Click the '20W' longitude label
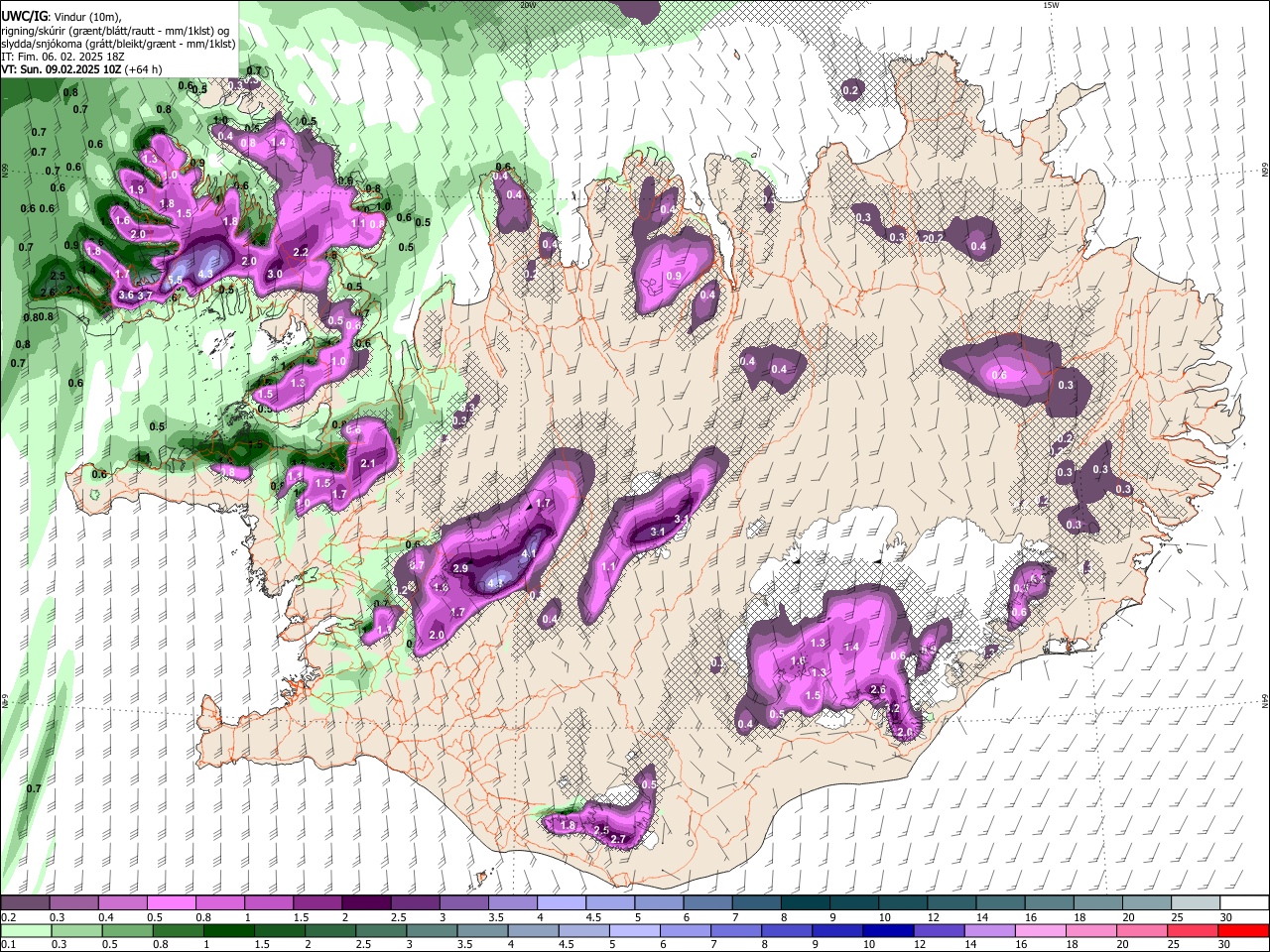The image size is (1270, 952). click(x=527, y=5)
